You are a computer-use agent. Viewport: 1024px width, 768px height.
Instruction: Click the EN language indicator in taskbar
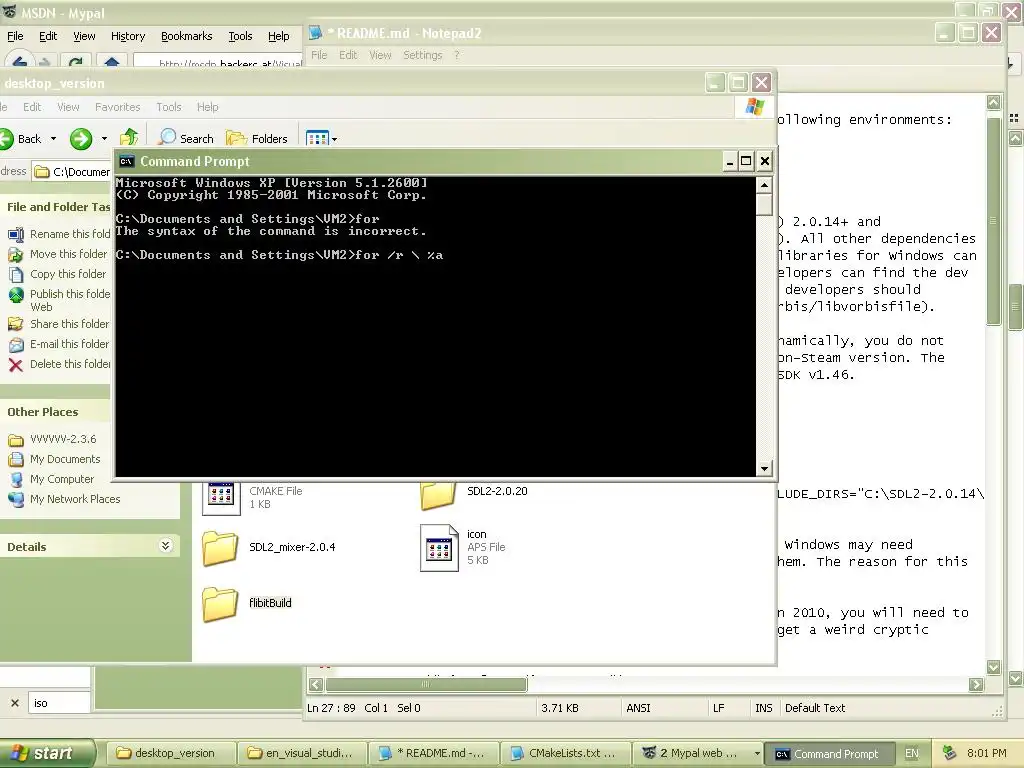912,753
